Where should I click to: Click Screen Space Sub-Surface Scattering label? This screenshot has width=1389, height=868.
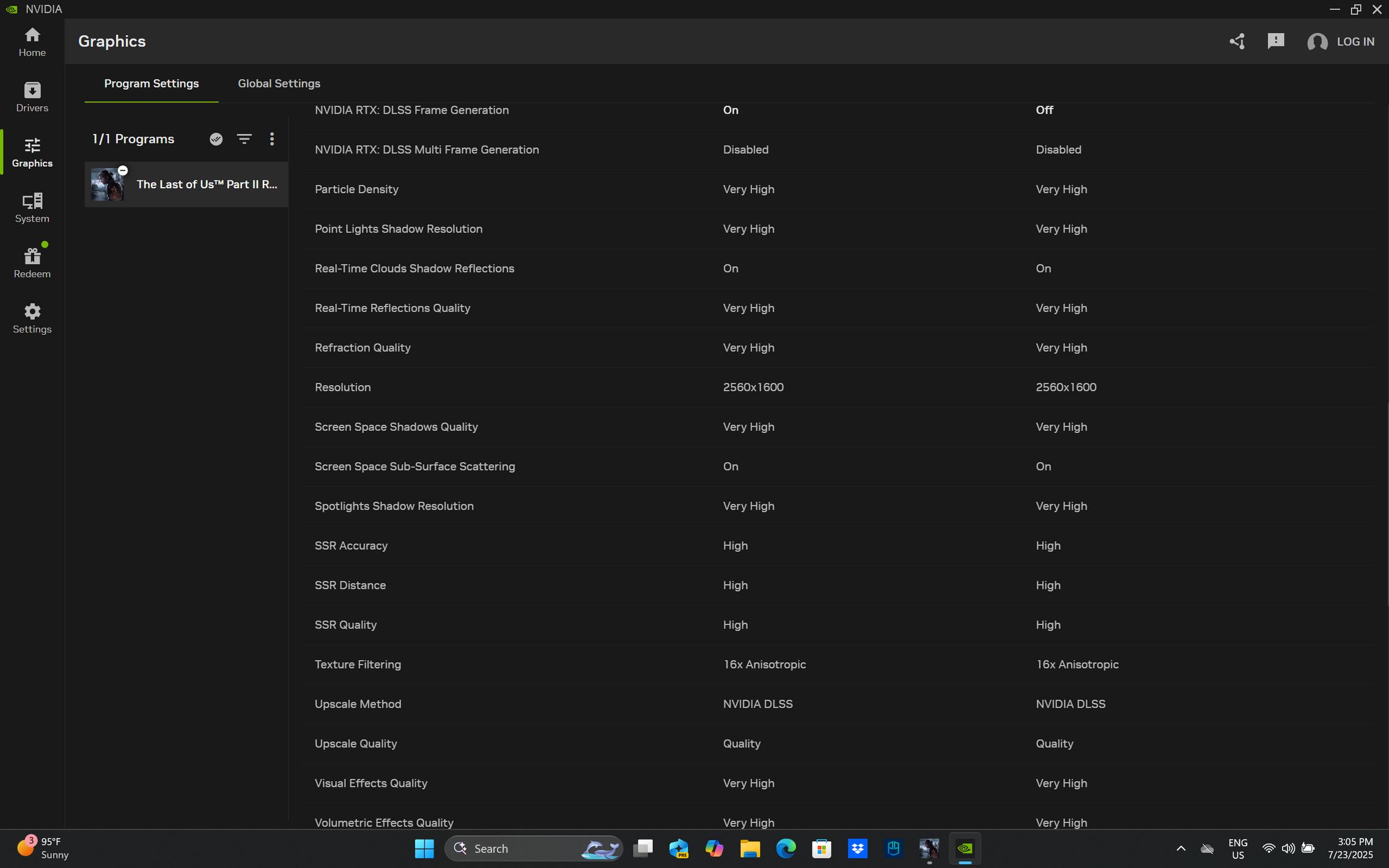point(414,466)
